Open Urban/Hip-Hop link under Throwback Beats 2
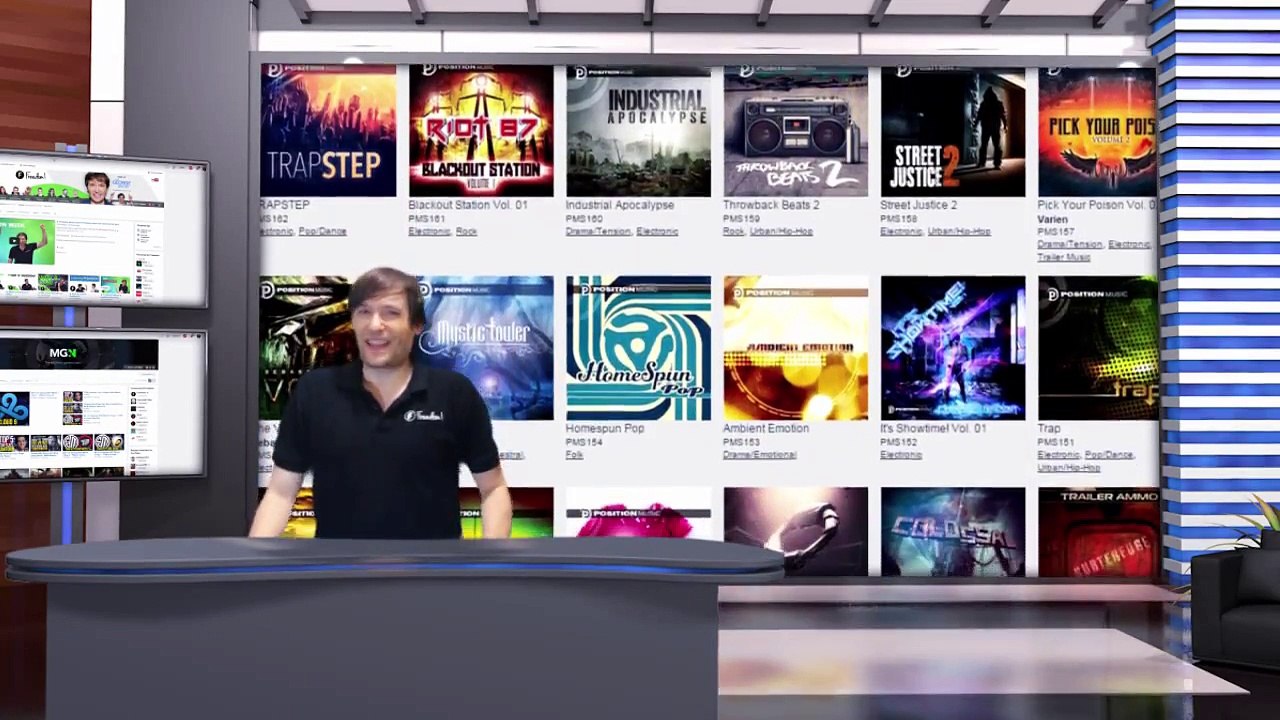 pos(782,231)
